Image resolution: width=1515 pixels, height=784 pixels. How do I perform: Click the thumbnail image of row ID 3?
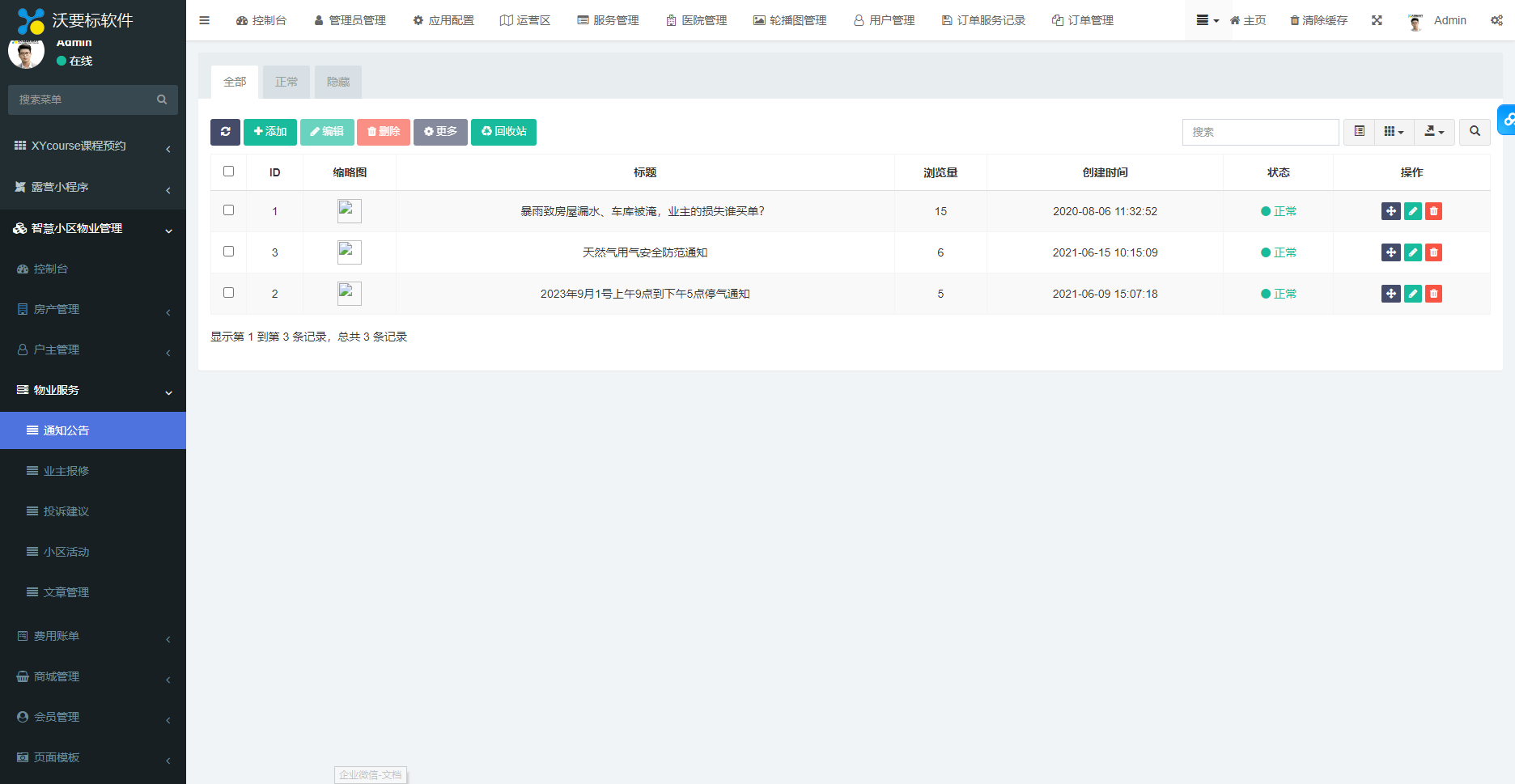click(349, 252)
